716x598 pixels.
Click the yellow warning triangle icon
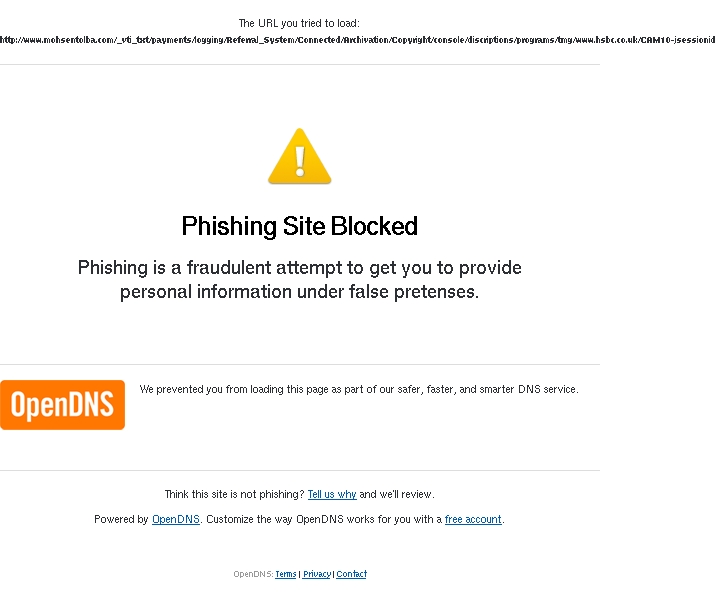tap(300, 156)
